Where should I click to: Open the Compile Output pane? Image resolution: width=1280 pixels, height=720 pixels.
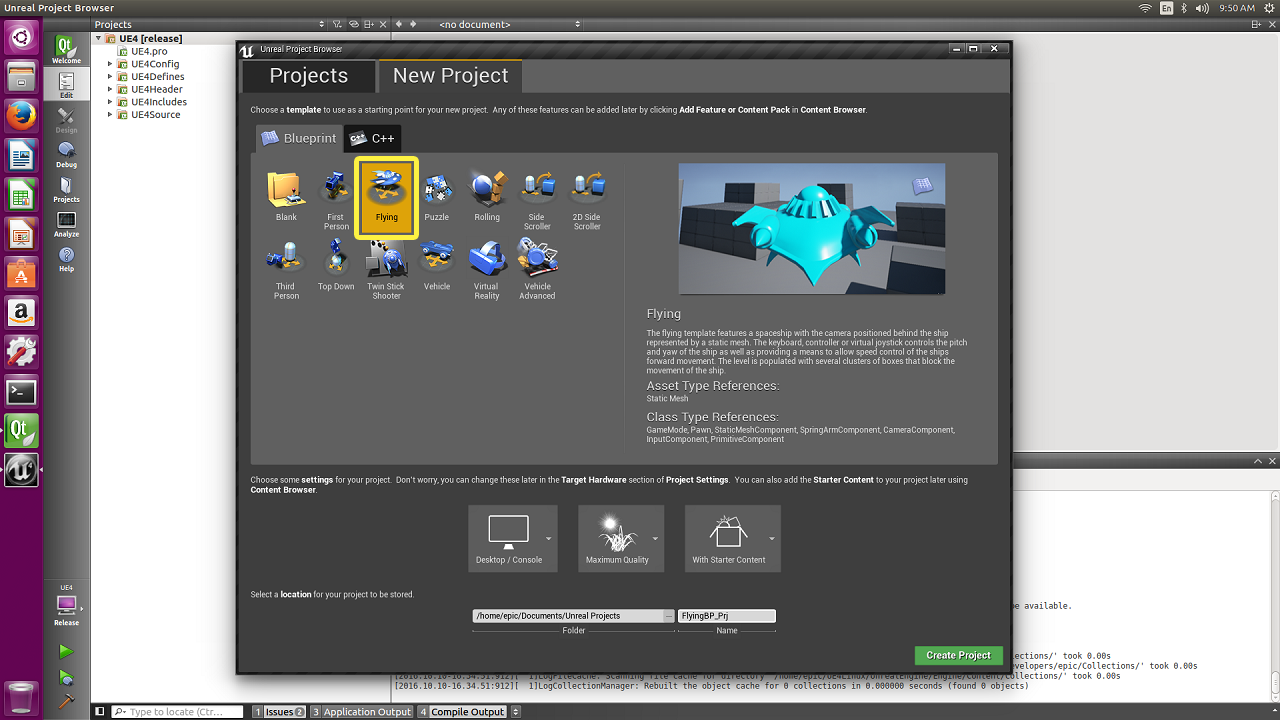coord(462,712)
